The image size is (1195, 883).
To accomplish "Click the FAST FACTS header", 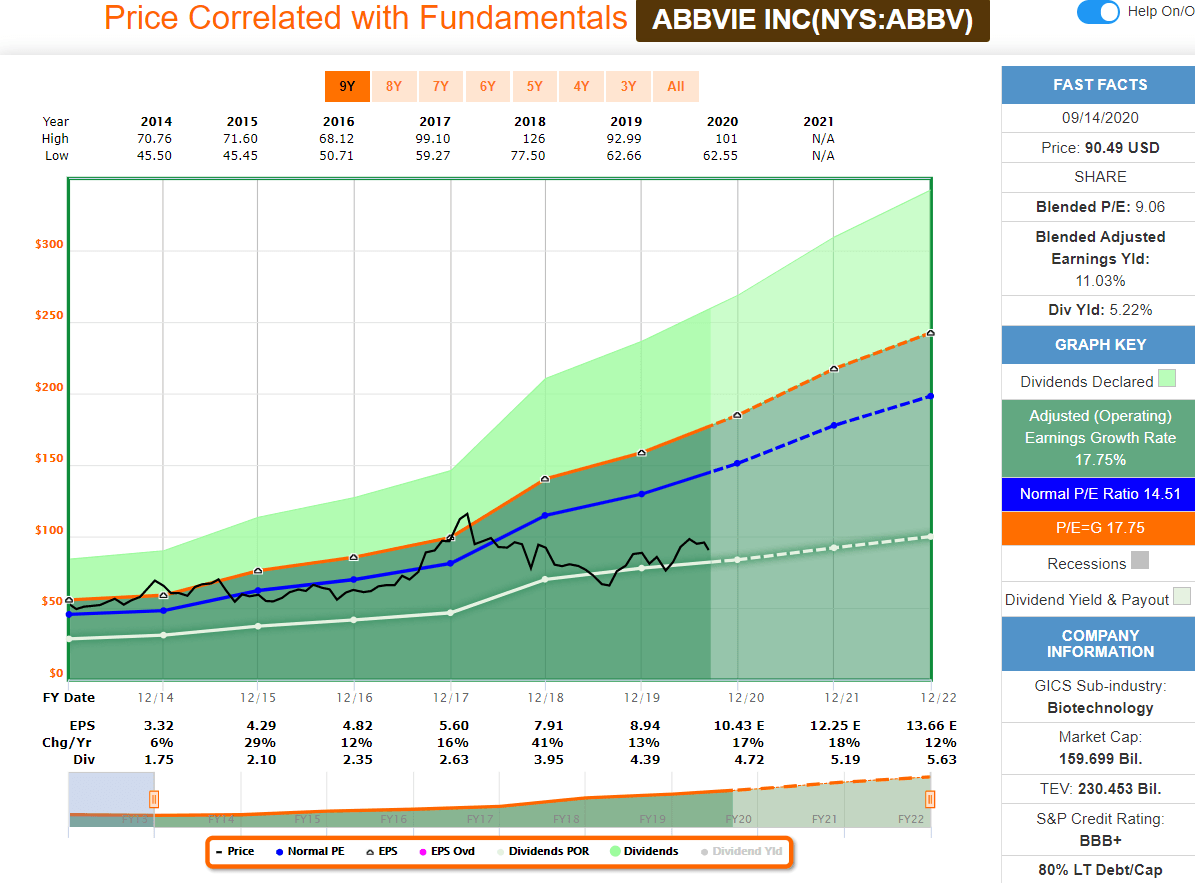I will pos(1098,85).
